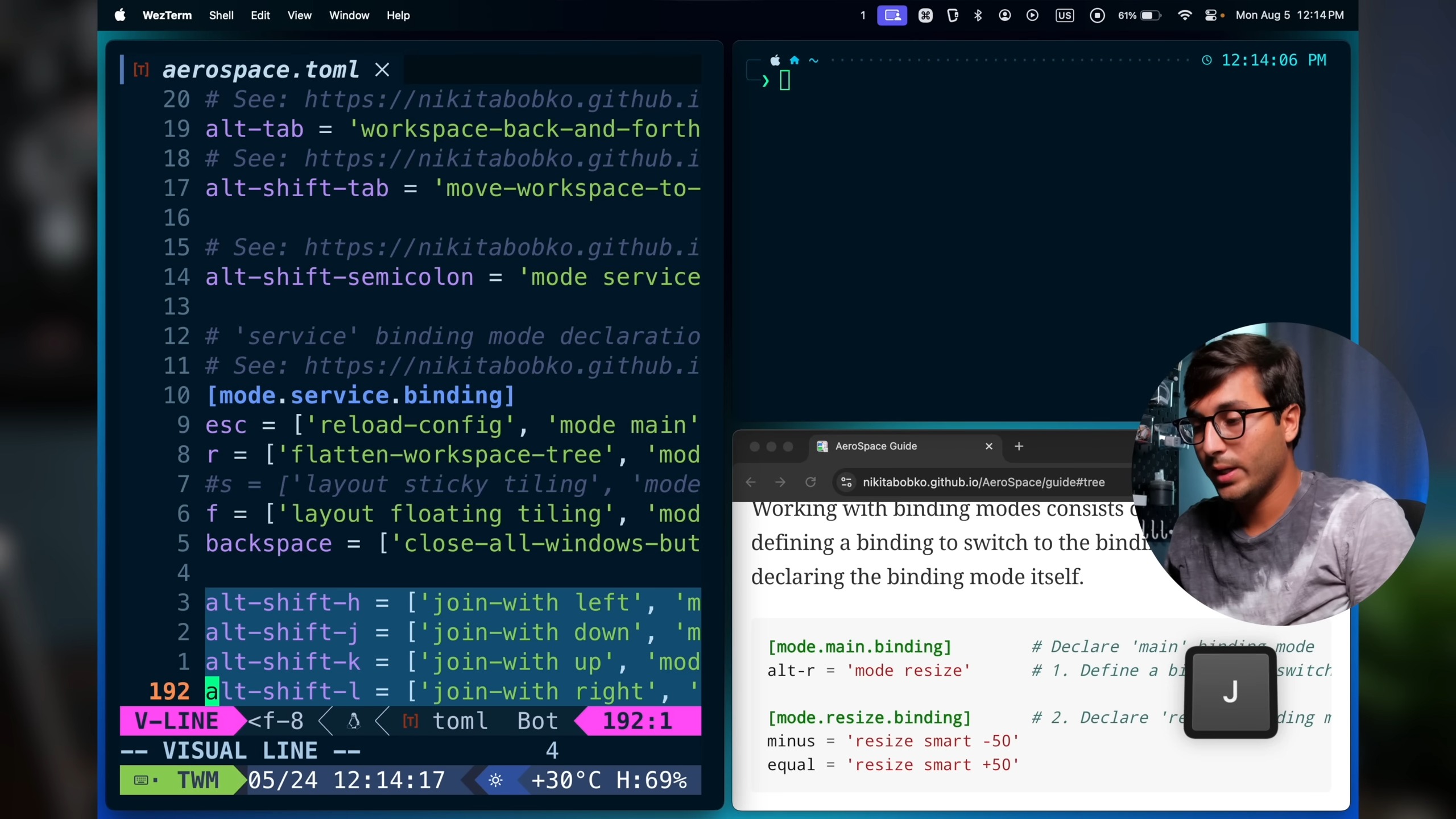1456x819 pixels.
Task: Click the Apple logo menu
Action: (x=120, y=15)
